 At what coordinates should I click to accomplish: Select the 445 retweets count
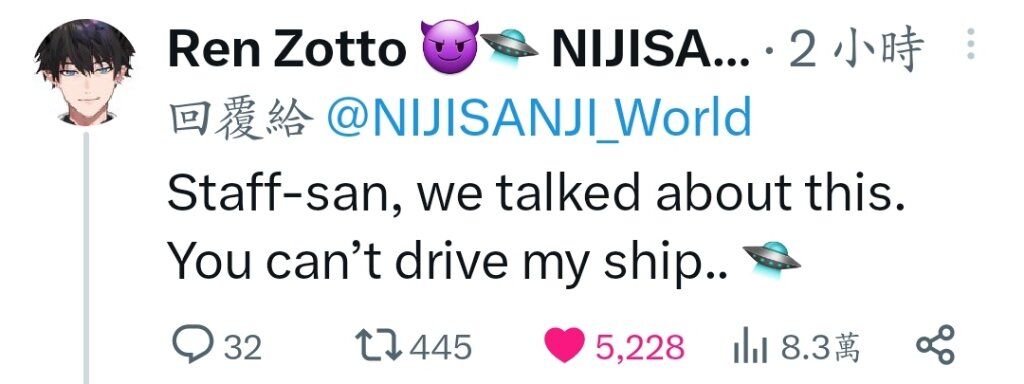click(x=440, y=347)
